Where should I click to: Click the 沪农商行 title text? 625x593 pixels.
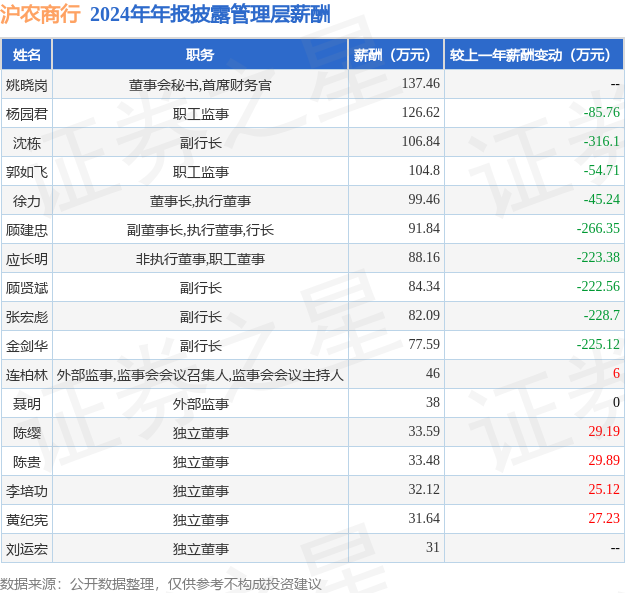pos(40,14)
